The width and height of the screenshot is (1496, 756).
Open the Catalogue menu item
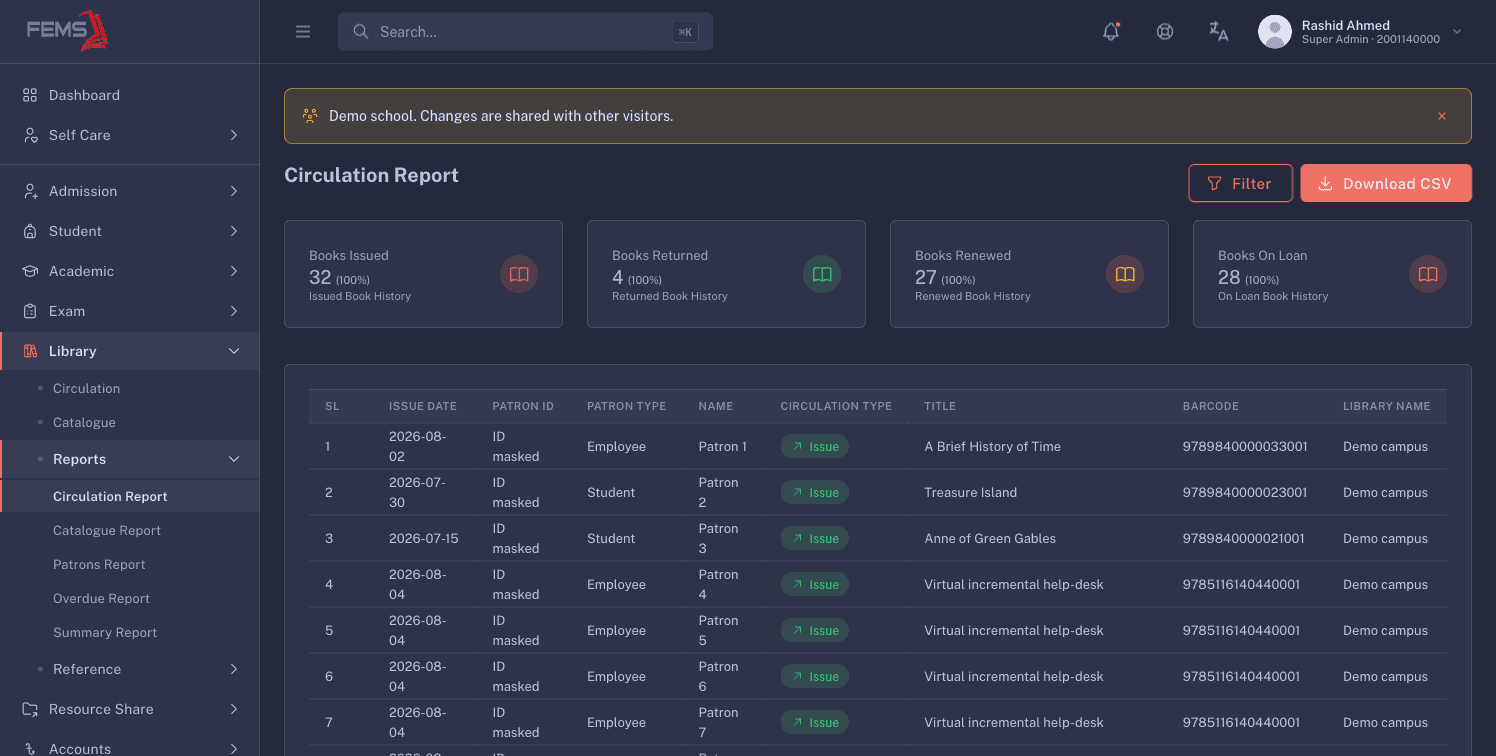click(84, 422)
